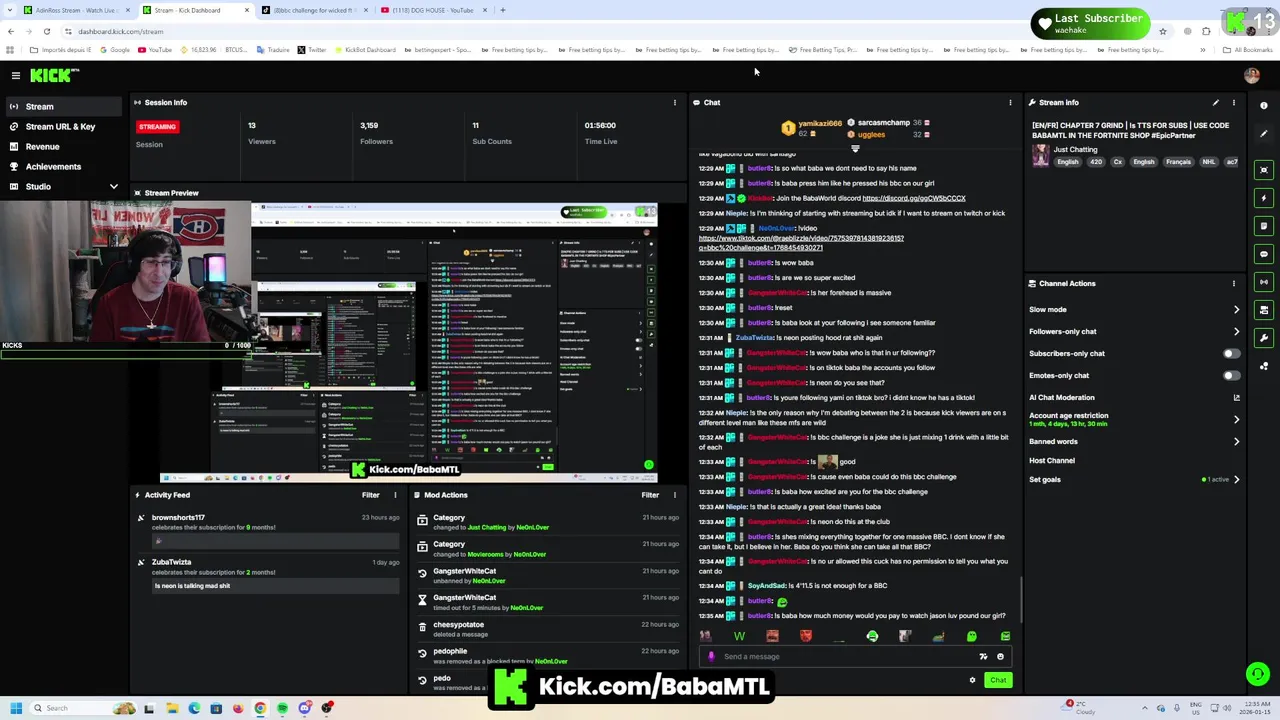Image resolution: width=1280 pixels, height=720 pixels.
Task: Click the three-dots cluster icon in sidebar
Action: pyautogui.click(x=1264, y=366)
